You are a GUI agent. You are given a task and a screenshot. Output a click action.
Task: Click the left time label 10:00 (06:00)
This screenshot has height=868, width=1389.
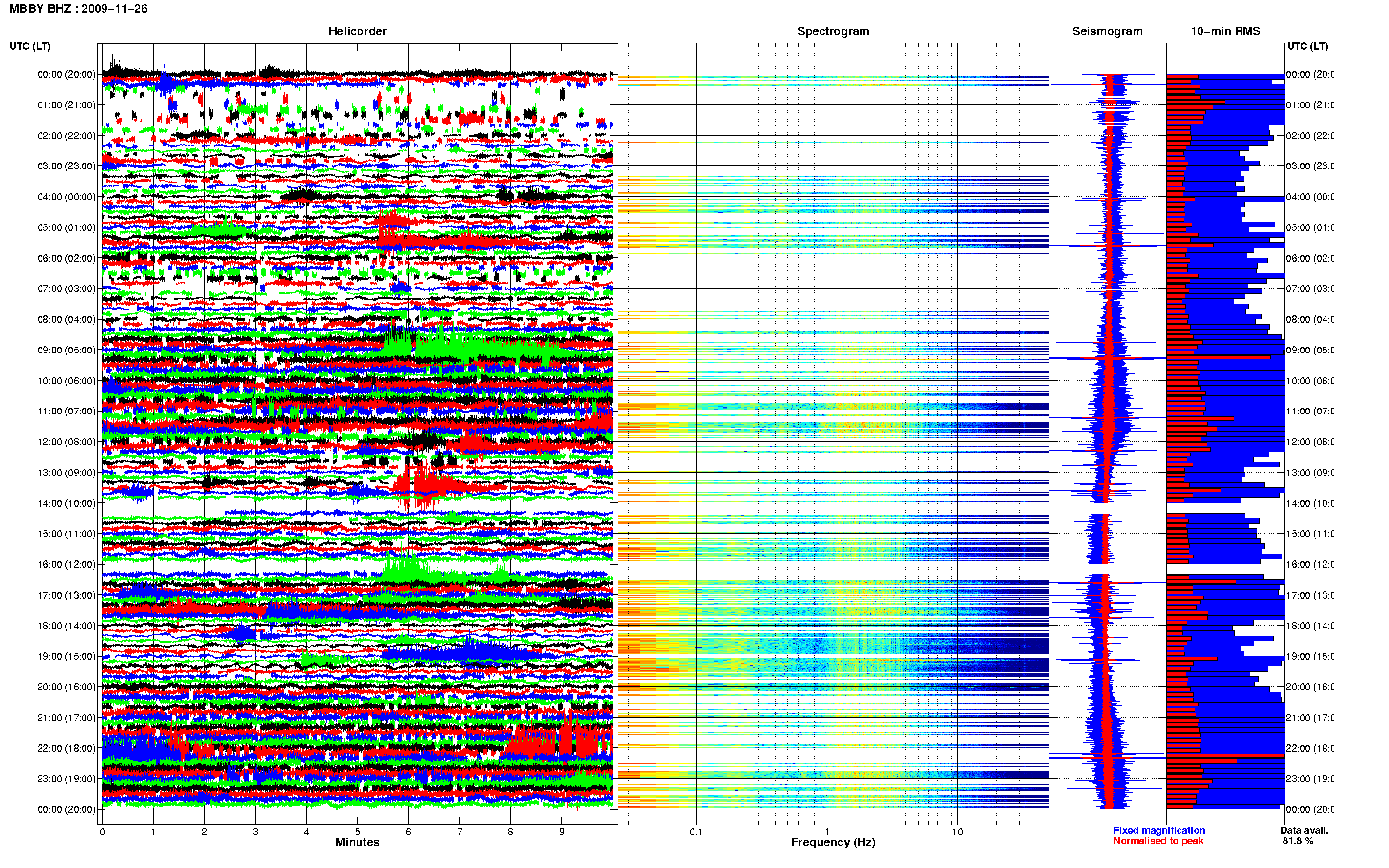click(66, 381)
